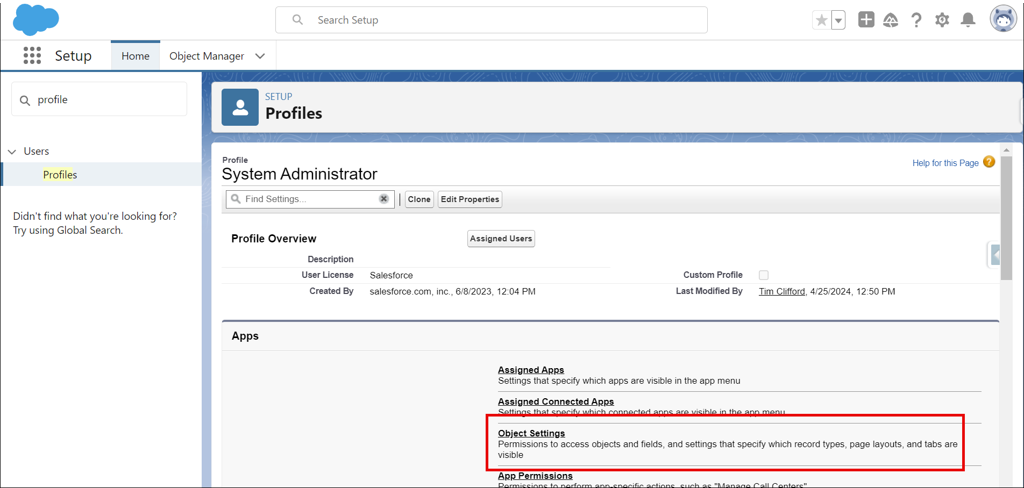This screenshot has width=1024, height=488.
Task: Click the System Administrator profile title
Action: [x=300, y=174]
